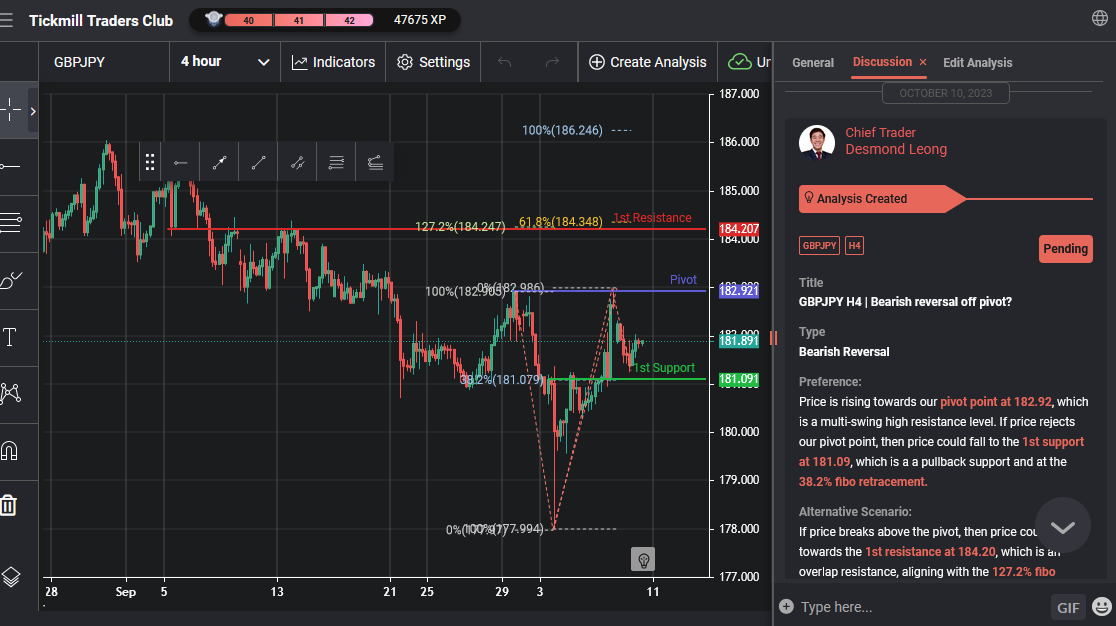Switch to the General tab
1116x626 pixels.
tap(813, 63)
